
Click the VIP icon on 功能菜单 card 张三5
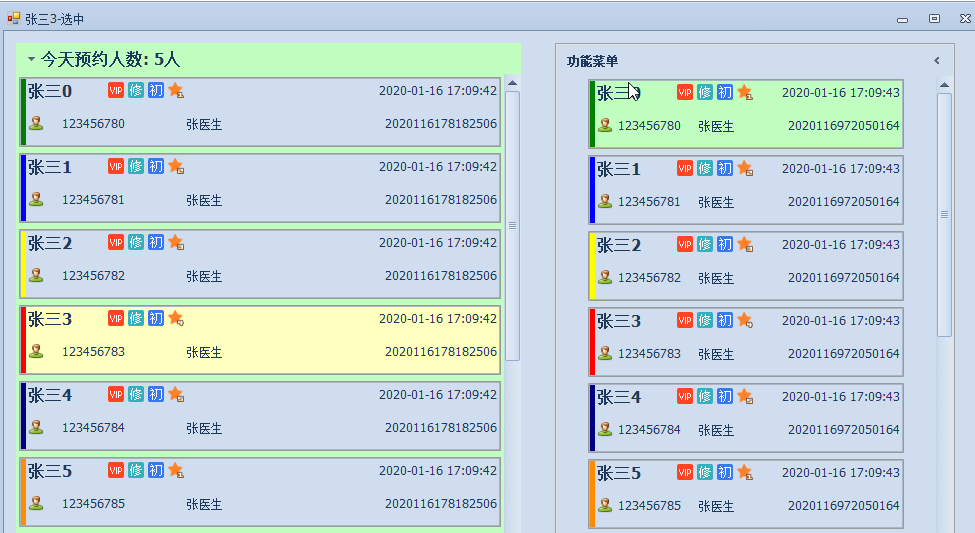[x=685, y=472]
